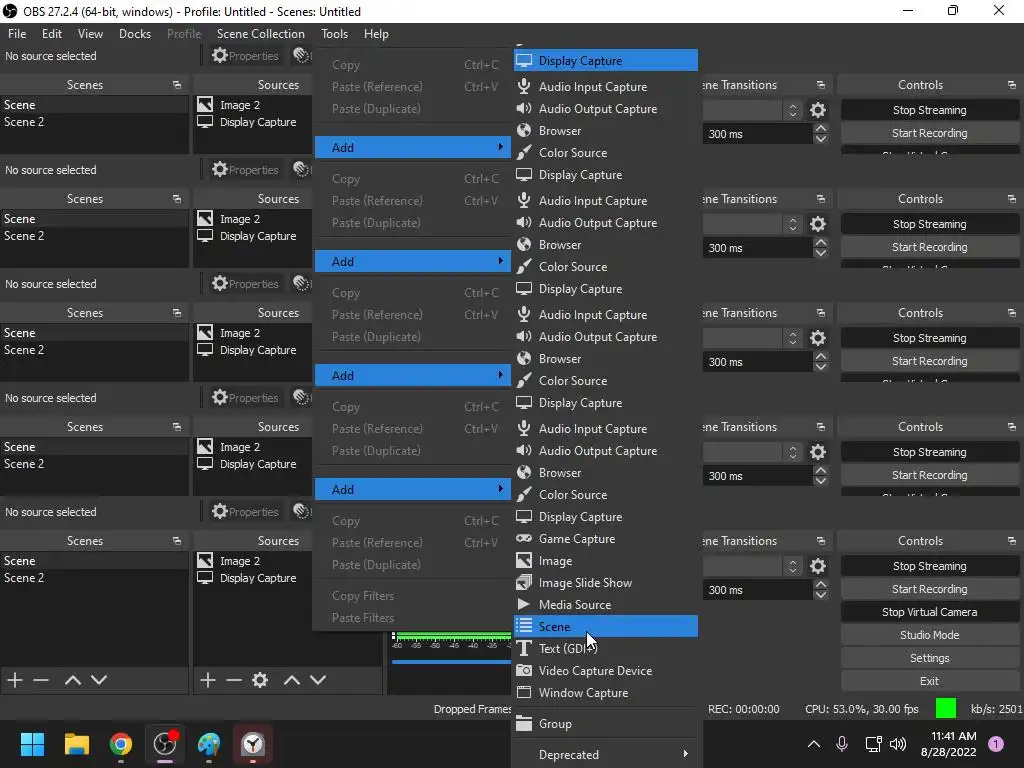Click Paste Filters in context menu
Viewport: 1024px width, 768px height.
[362, 618]
